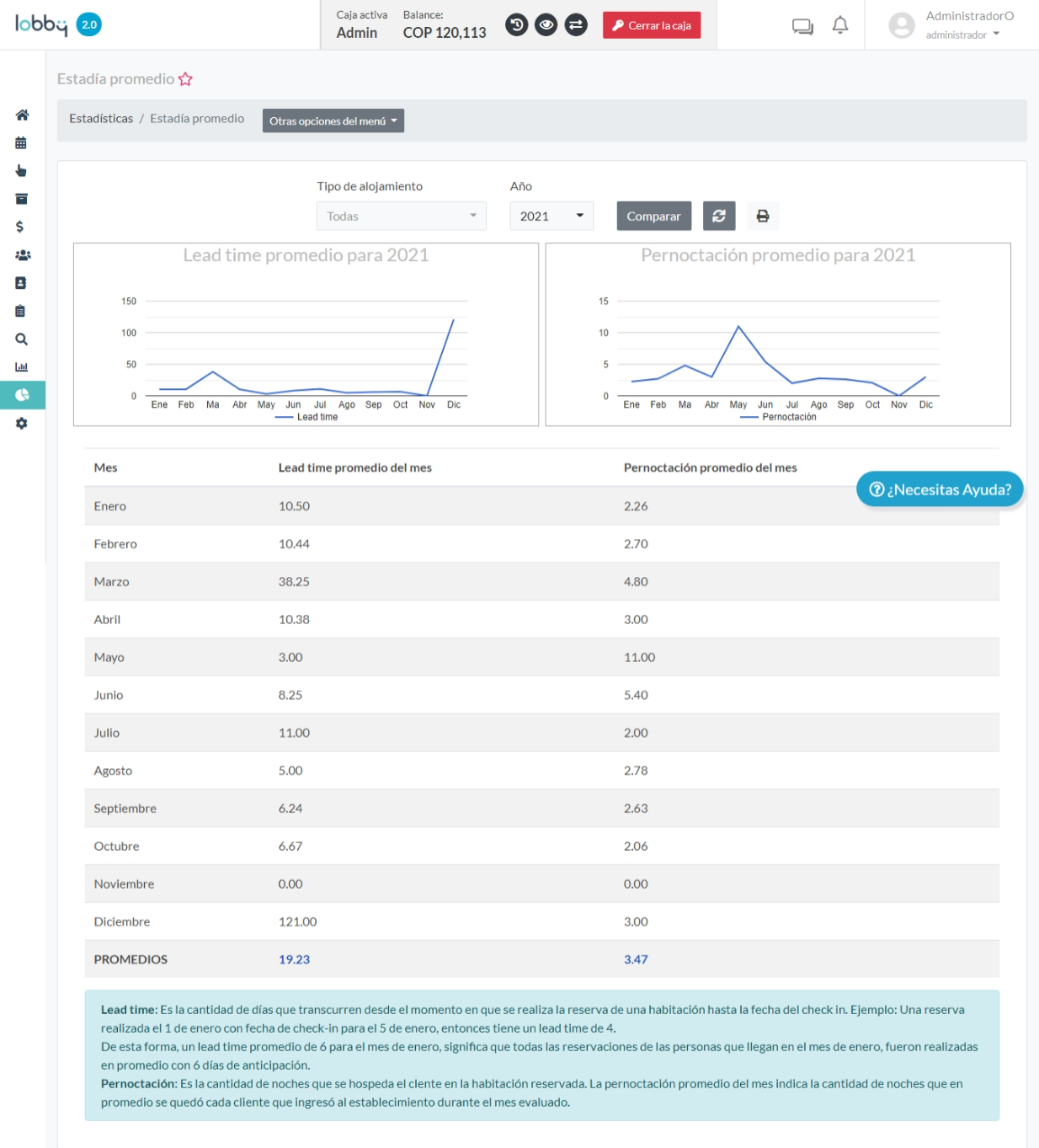The width and height of the screenshot is (1039, 1148).
Task: Select the Enero row label
Action: point(109,506)
